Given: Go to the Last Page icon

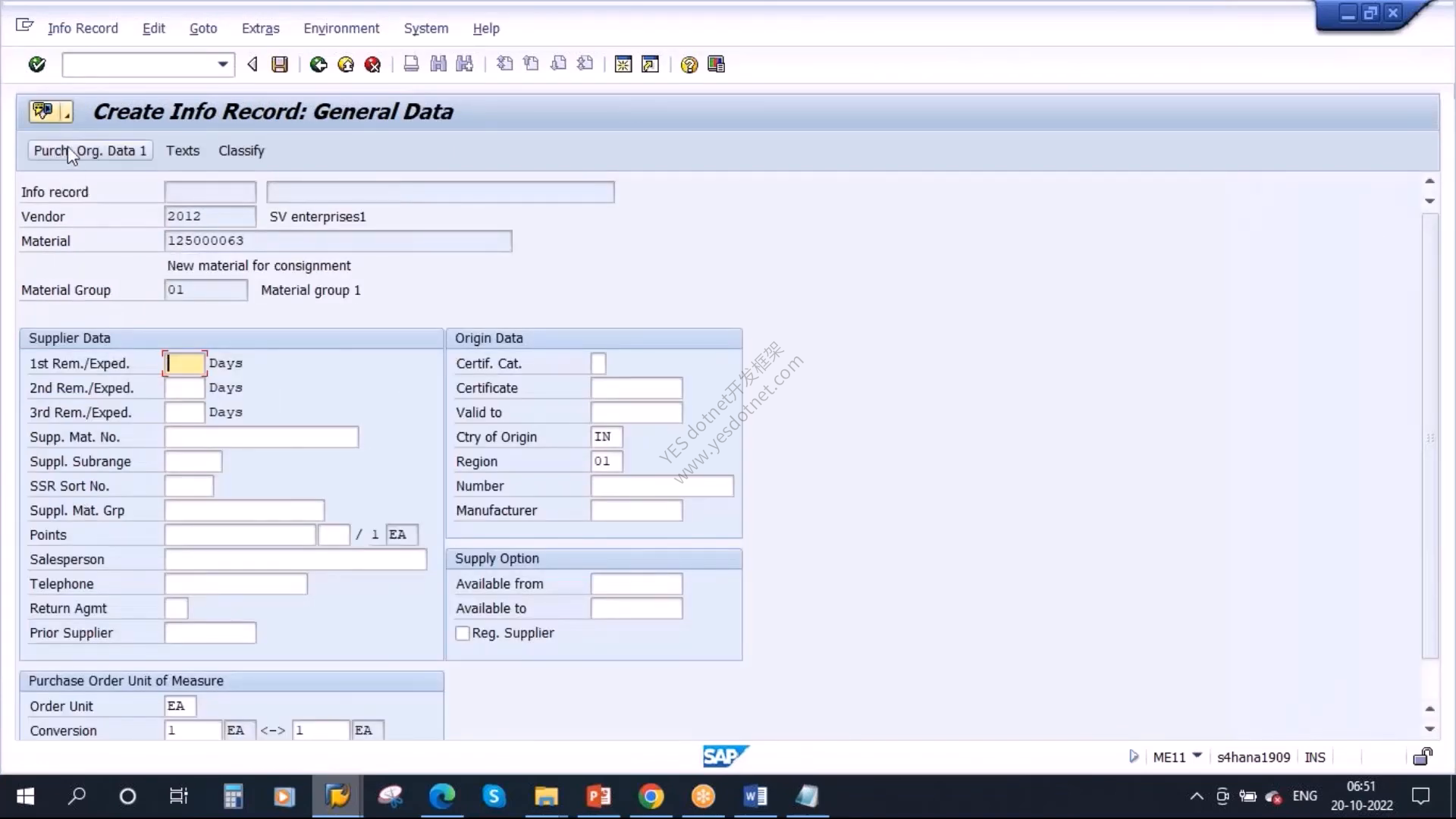Looking at the screenshot, I should pyautogui.click(x=585, y=64).
